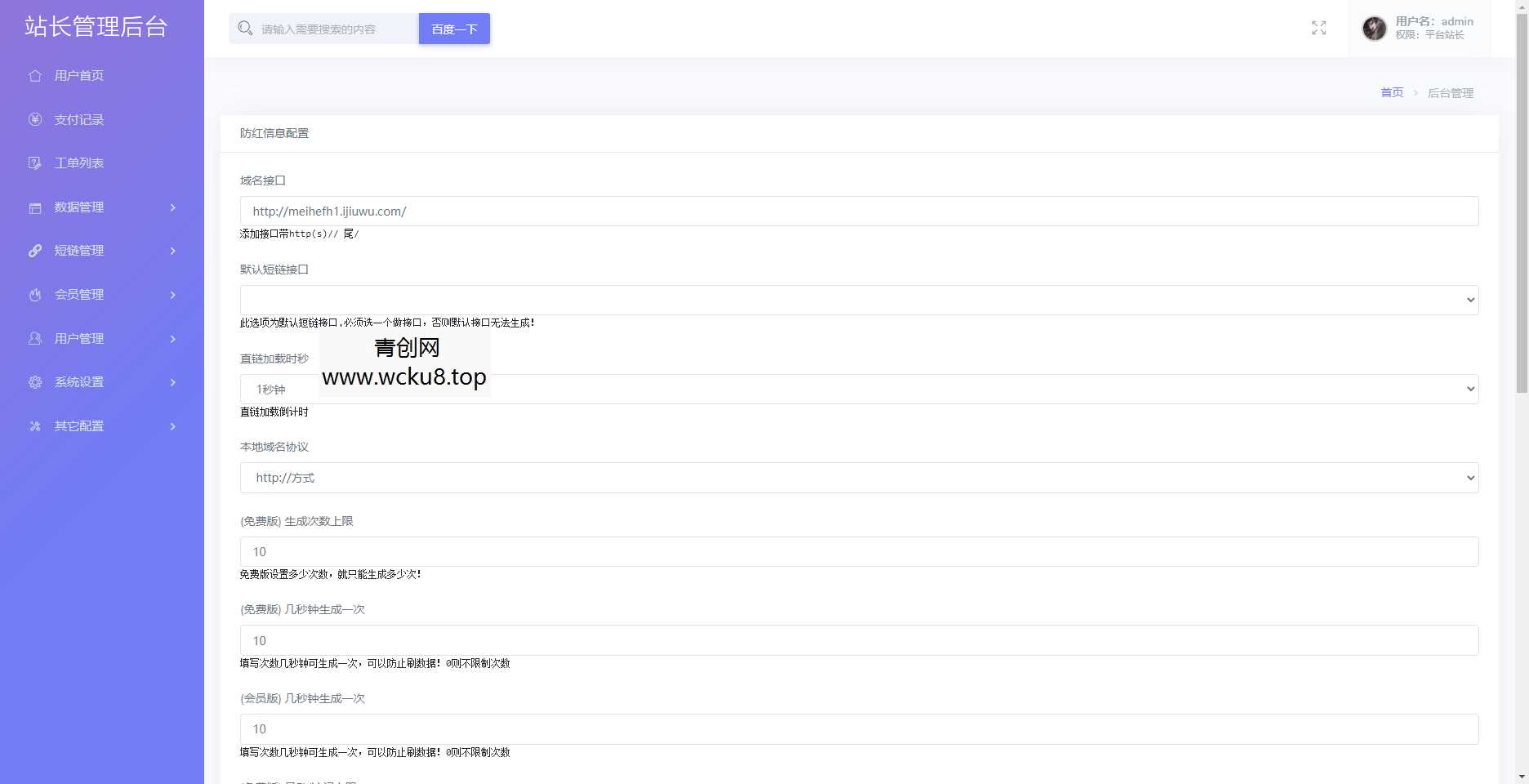
Task: Open the 直链加载时秒 dropdown
Action: click(x=858, y=390)
